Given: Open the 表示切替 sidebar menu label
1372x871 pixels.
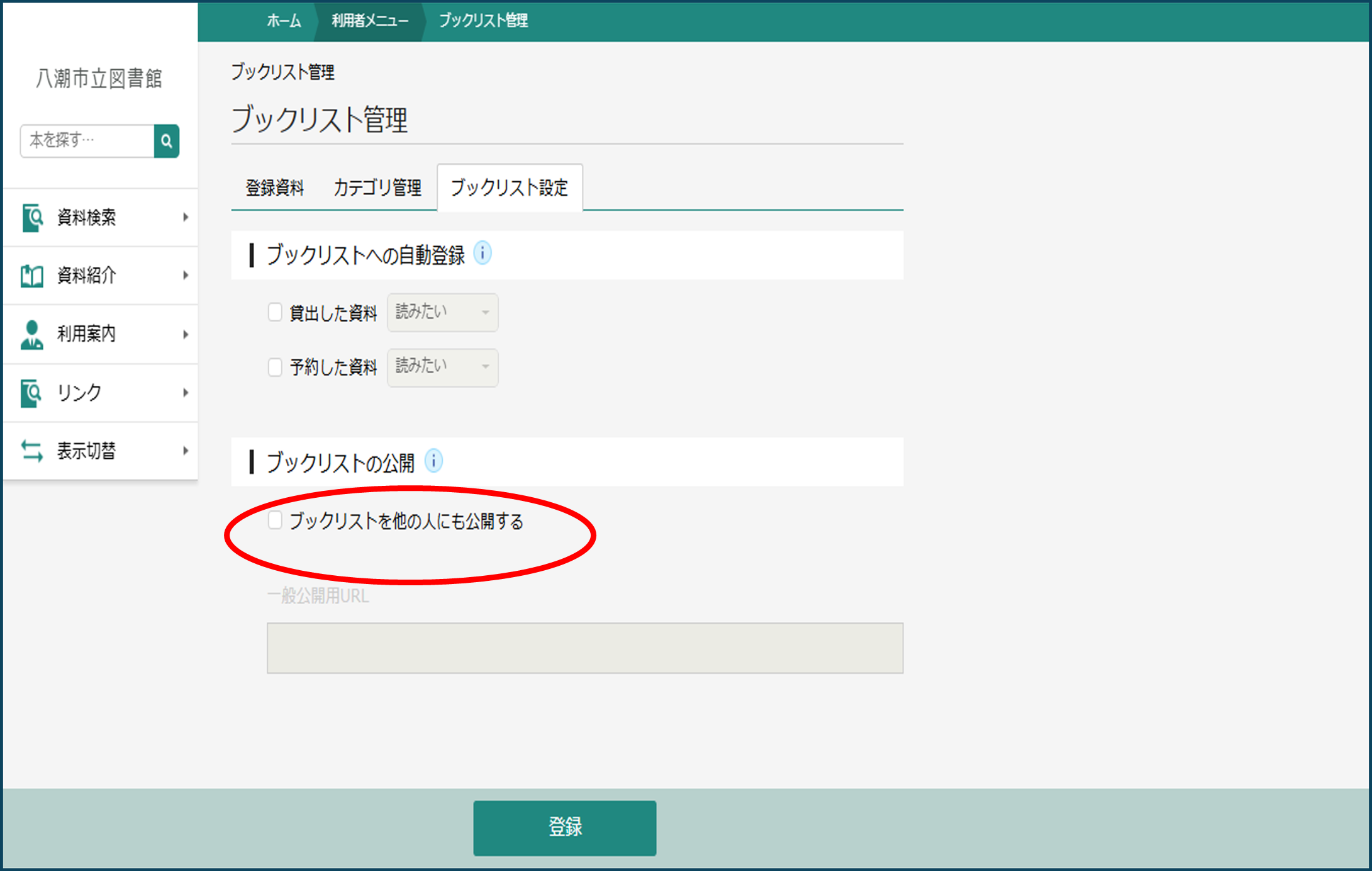Looking at the screenshot, I should click(x=87, y=451).
